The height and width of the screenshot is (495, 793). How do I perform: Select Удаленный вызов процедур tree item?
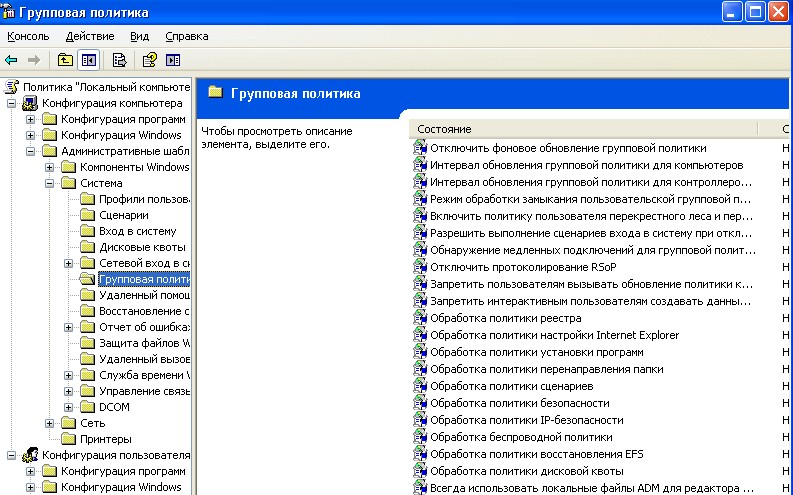coord(144,359)
